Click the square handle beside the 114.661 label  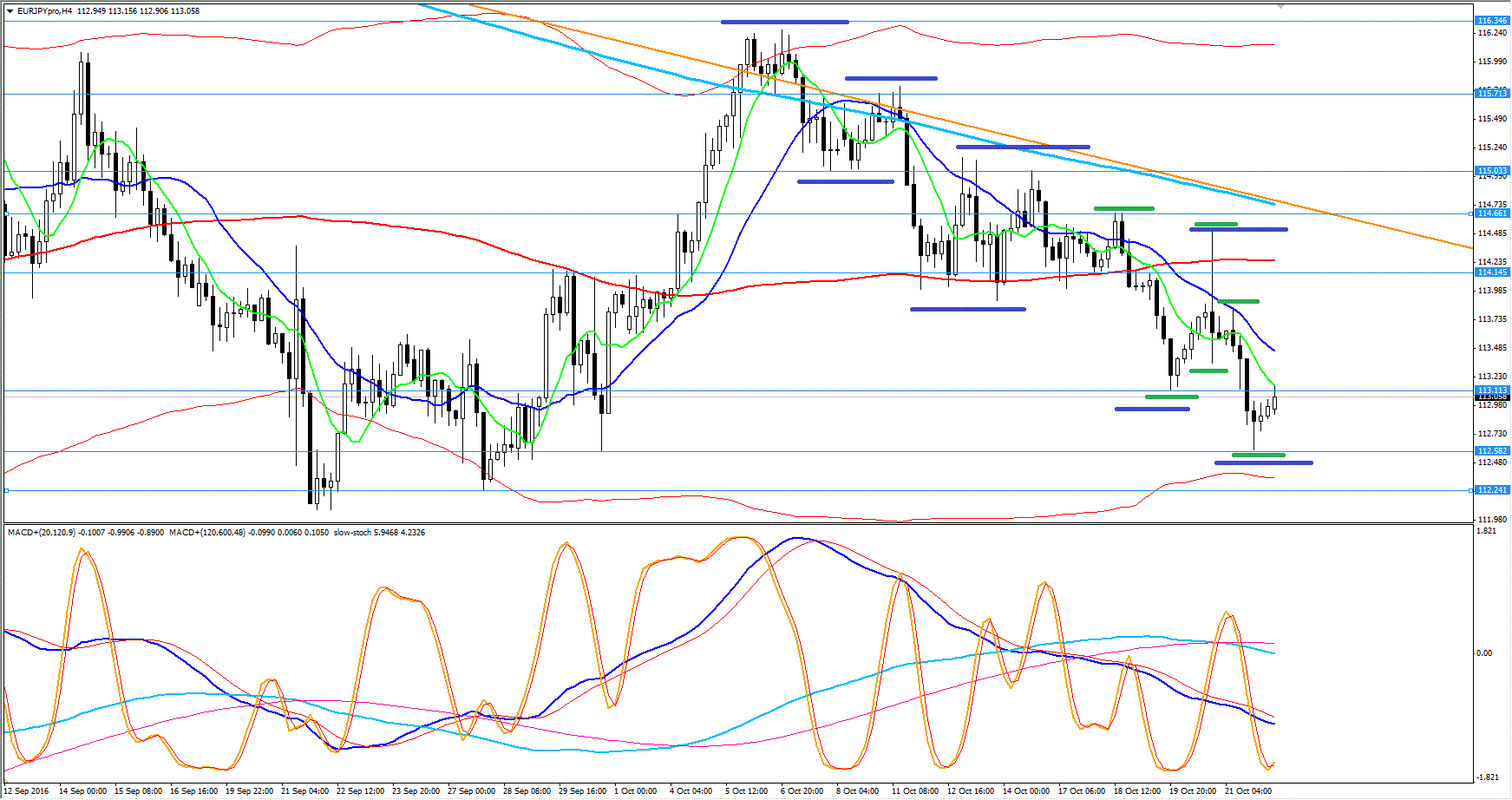(x=1470, y=213)
